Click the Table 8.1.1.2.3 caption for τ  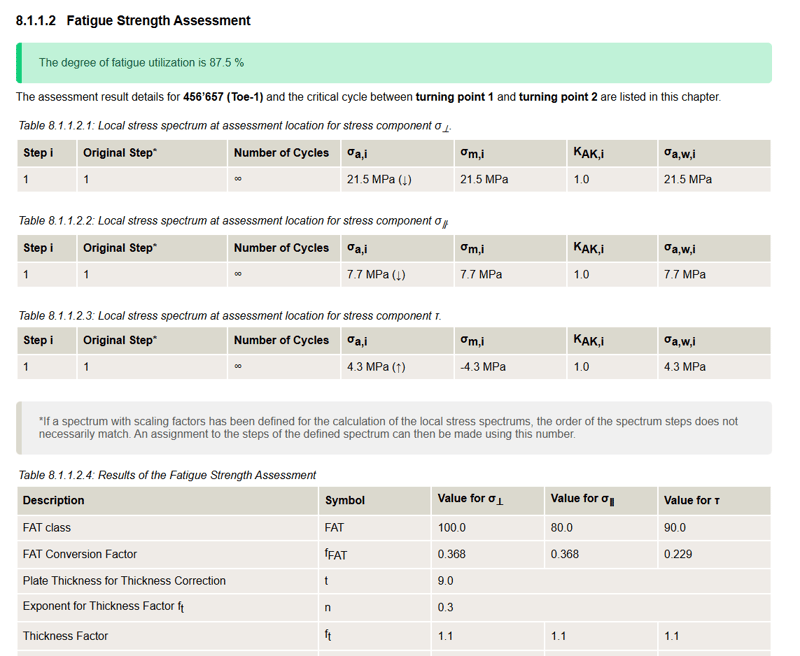point(230,315)
